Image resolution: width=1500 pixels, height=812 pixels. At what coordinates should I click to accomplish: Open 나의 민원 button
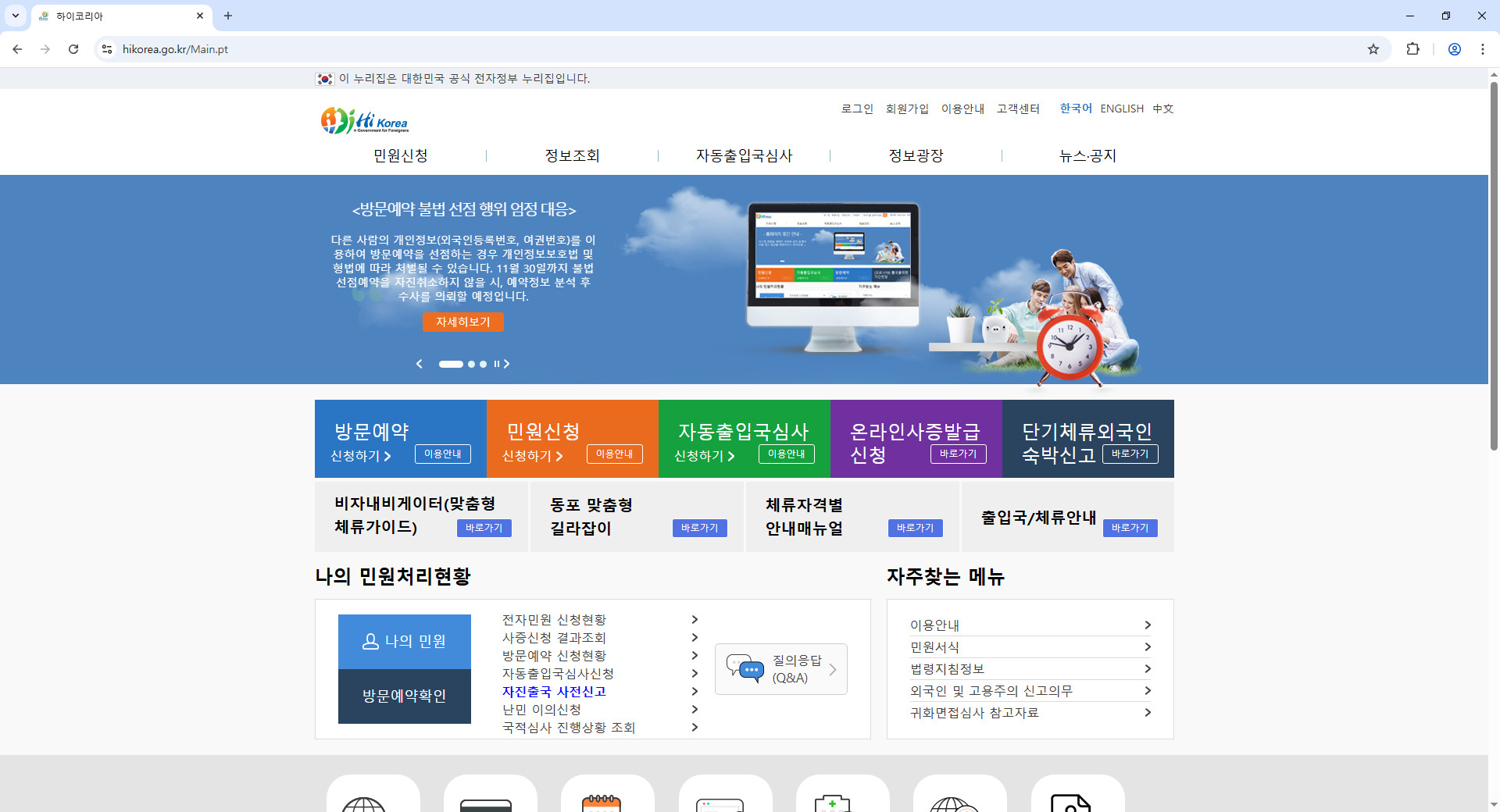click(405, 642)
